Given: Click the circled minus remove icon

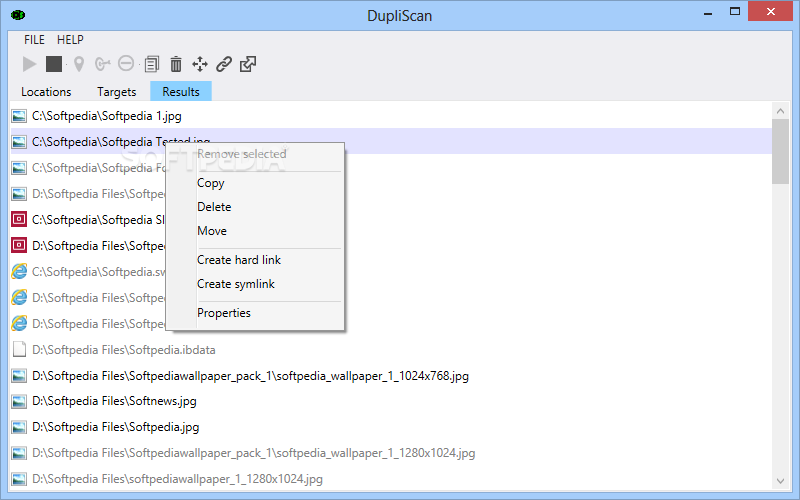Looking at the screenshot, I should [x=126, y=64].
